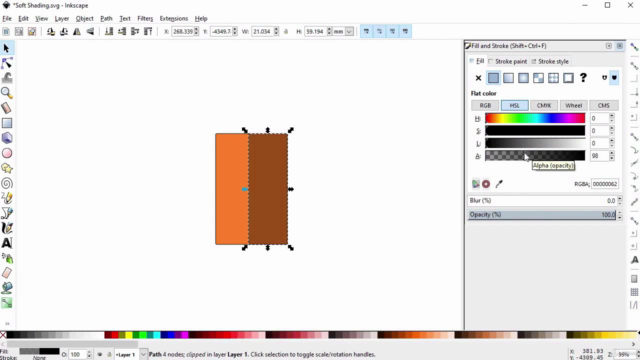Screen dimensions: 640x360
Task: Expand the toolbox overflow chevron
Action: 7,324
